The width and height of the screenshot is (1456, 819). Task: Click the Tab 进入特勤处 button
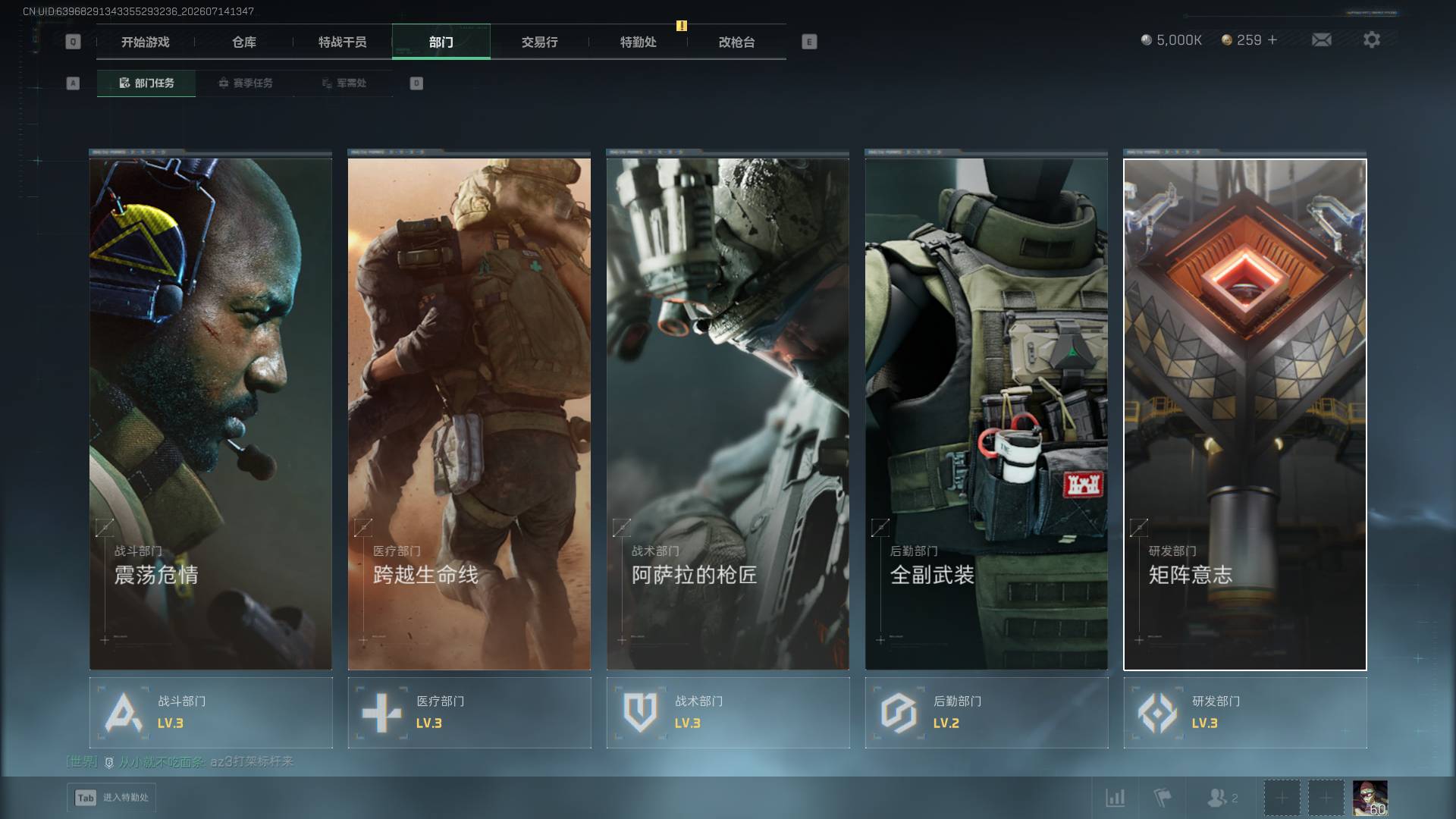(x=111, y=798)
